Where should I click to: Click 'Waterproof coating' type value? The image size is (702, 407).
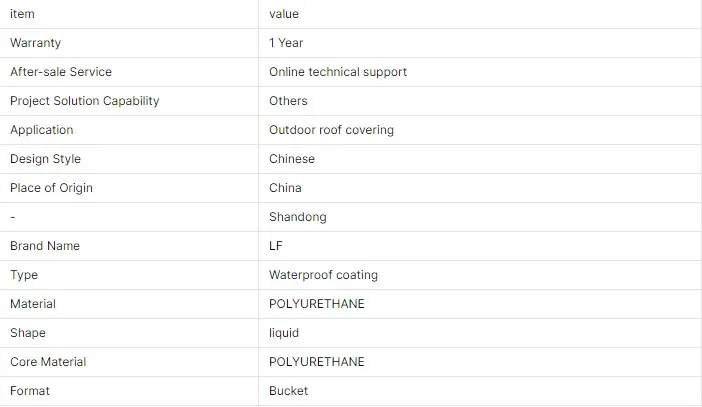[x=323, y=275]
